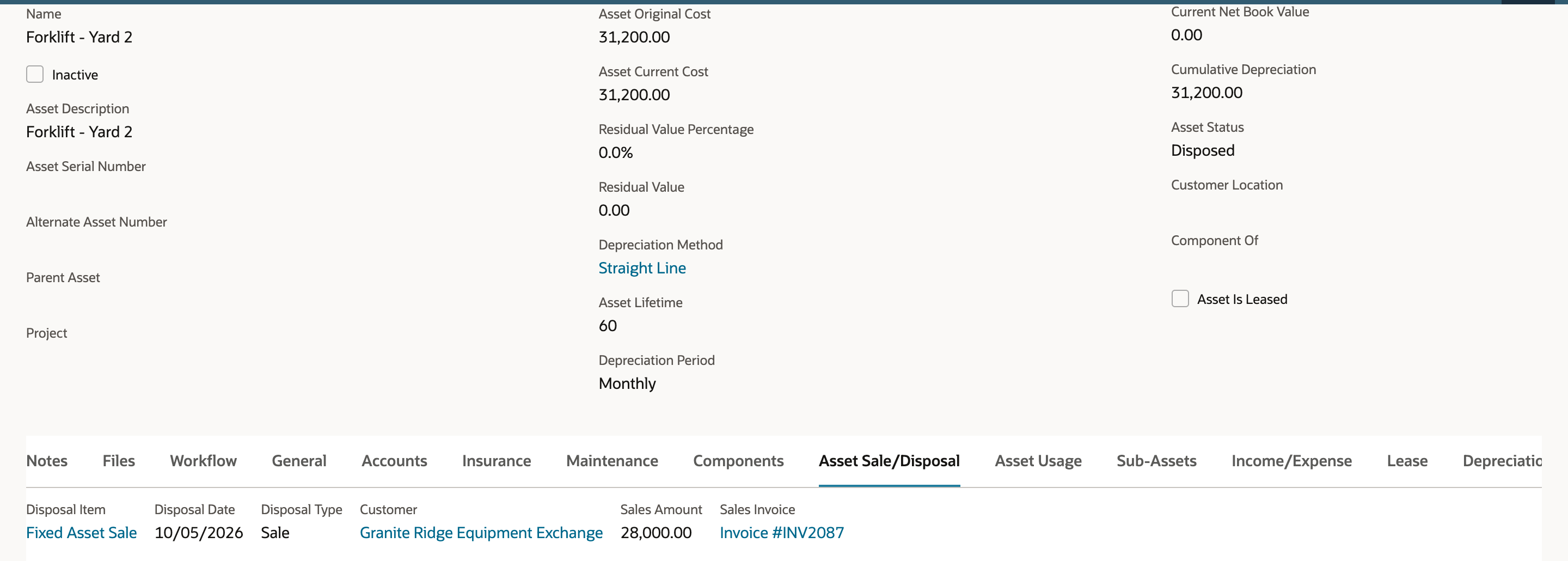Click the Current Net Book Value 0.00

coord(1186,35)
